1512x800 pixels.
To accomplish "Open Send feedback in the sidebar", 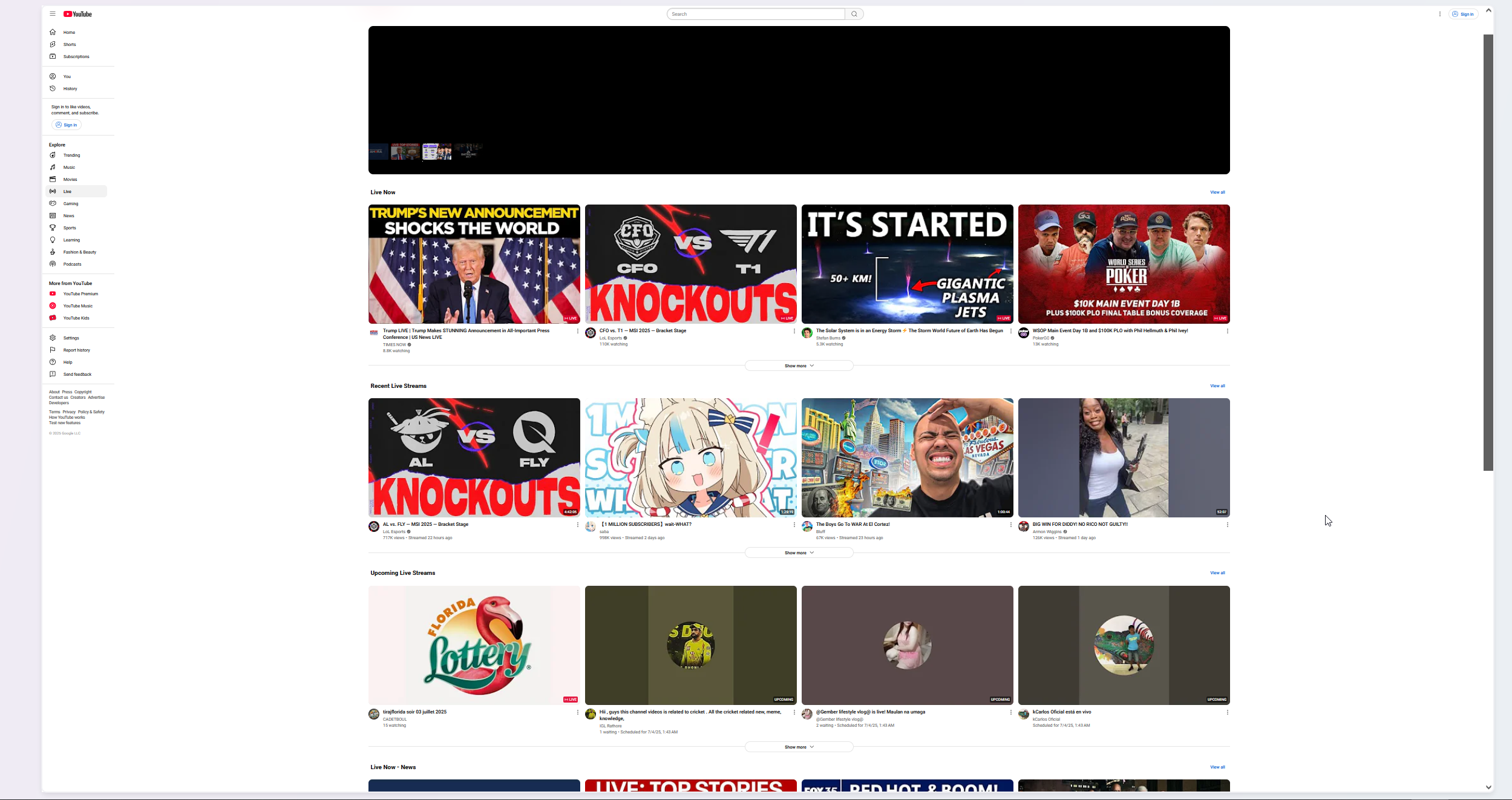I will 77,375.
